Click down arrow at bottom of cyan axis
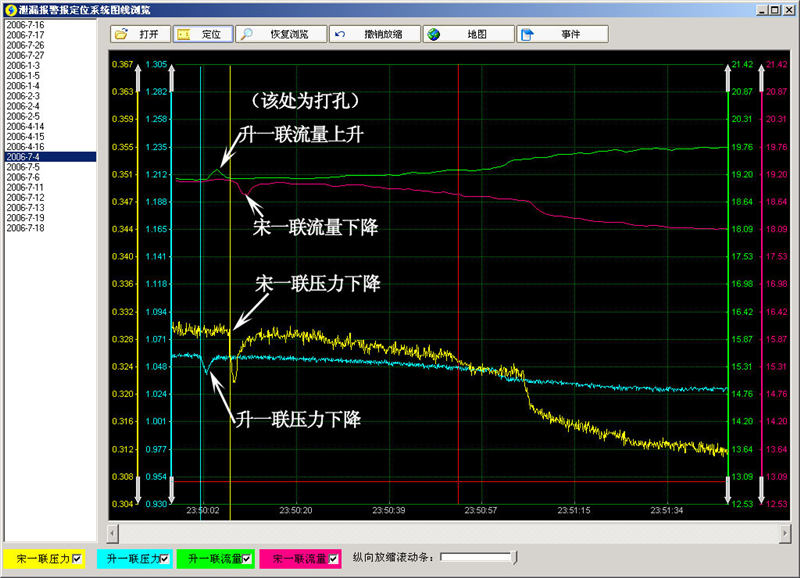800x578 pixels. [171, 490]
